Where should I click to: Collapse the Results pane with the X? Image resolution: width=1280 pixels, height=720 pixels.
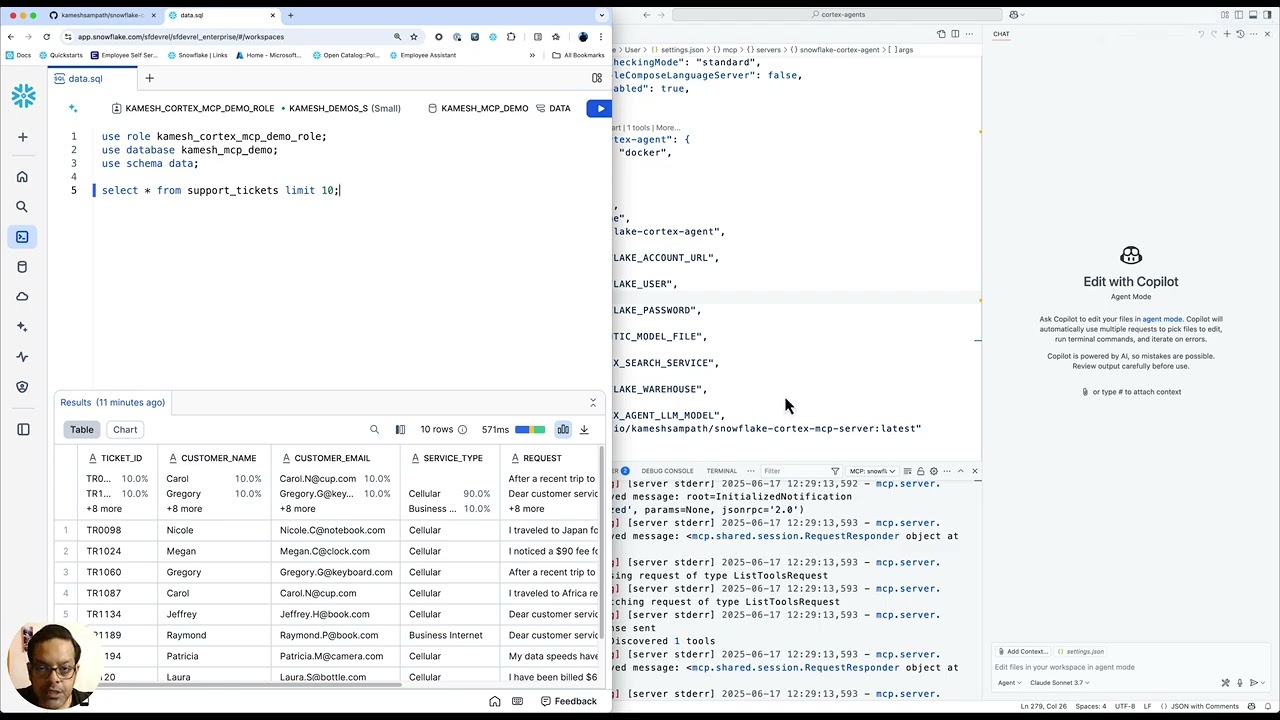click(593, 403)
